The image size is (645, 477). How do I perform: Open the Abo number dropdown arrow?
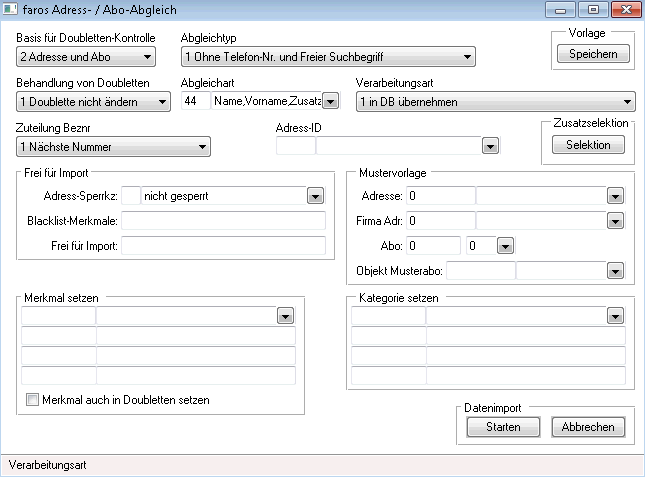pos(504,245)
